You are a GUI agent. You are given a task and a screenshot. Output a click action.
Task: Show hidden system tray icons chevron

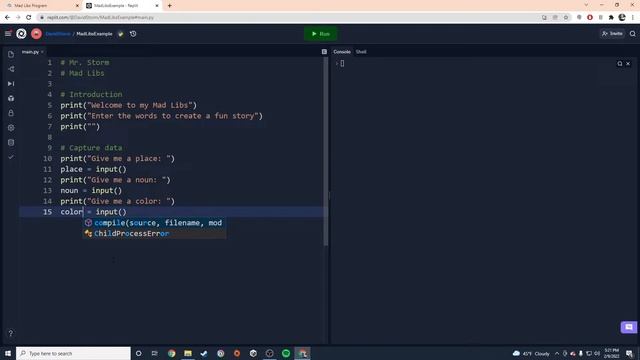coord(557,353)
